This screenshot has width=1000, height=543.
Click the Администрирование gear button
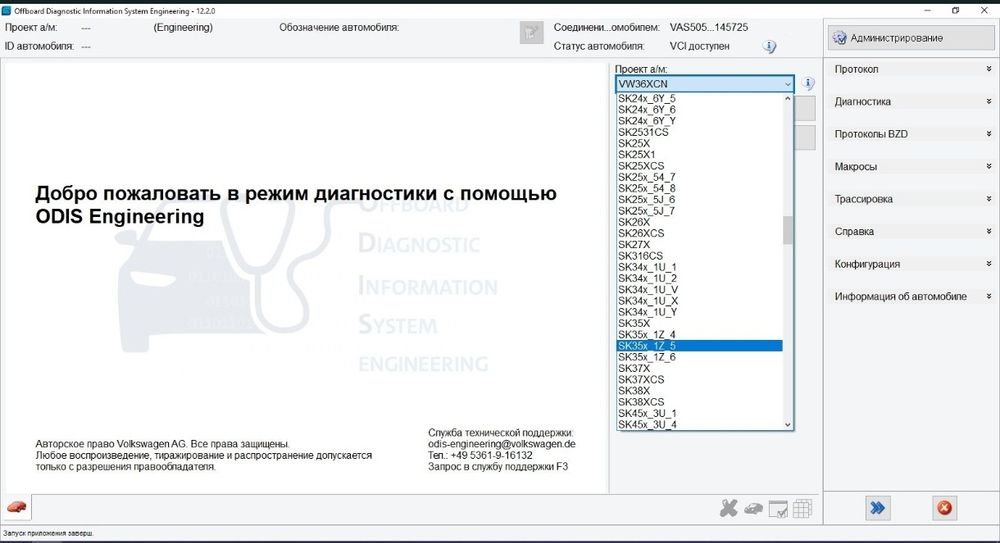(910, 38)
